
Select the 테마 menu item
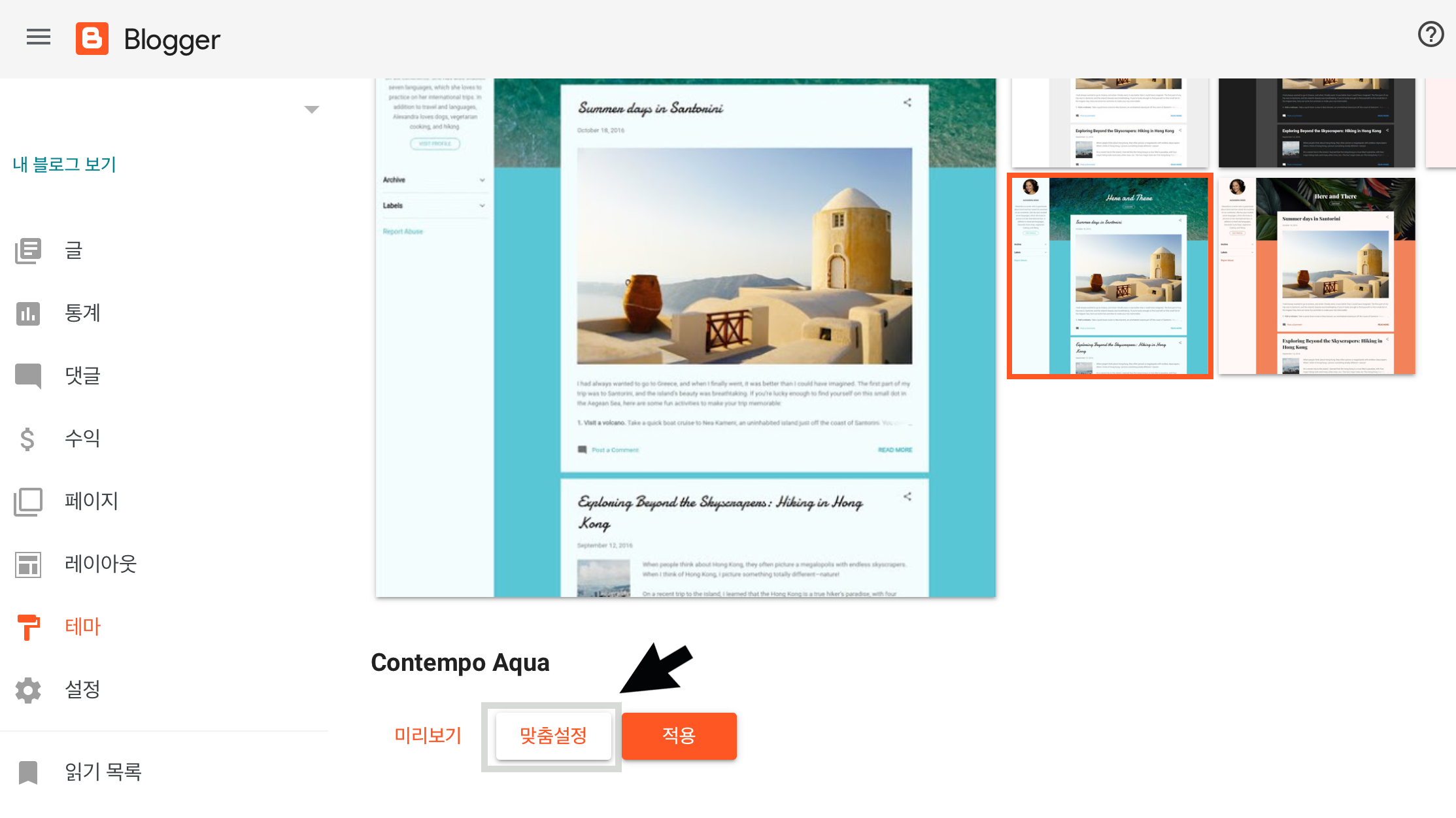click(82, 626)
